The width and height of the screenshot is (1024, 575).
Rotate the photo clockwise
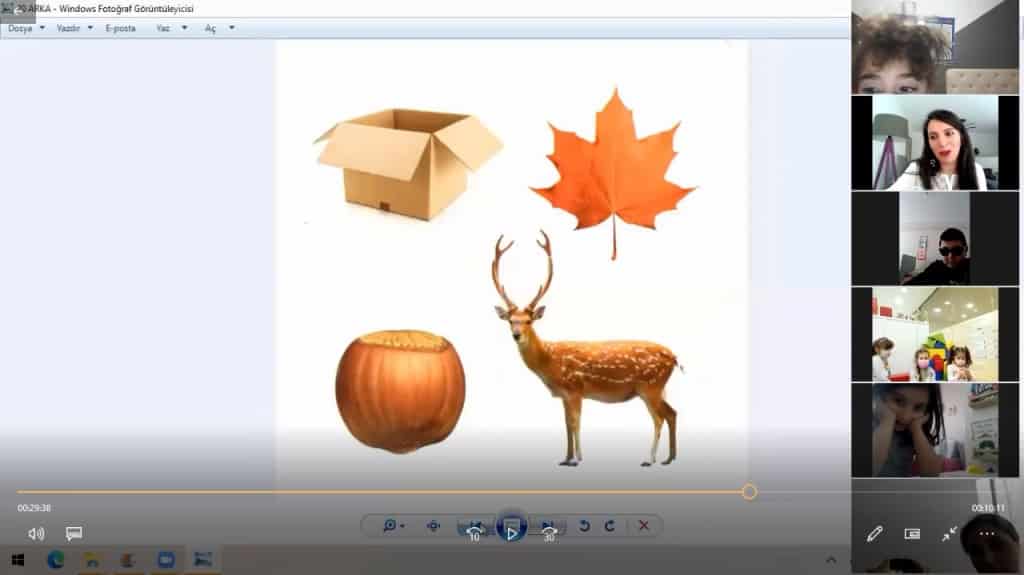pos(609,525)
